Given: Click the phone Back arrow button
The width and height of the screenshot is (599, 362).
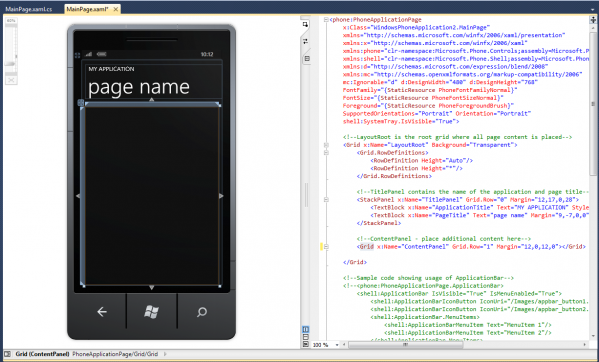Looking at the screenshot, I should tap(102, 312).
